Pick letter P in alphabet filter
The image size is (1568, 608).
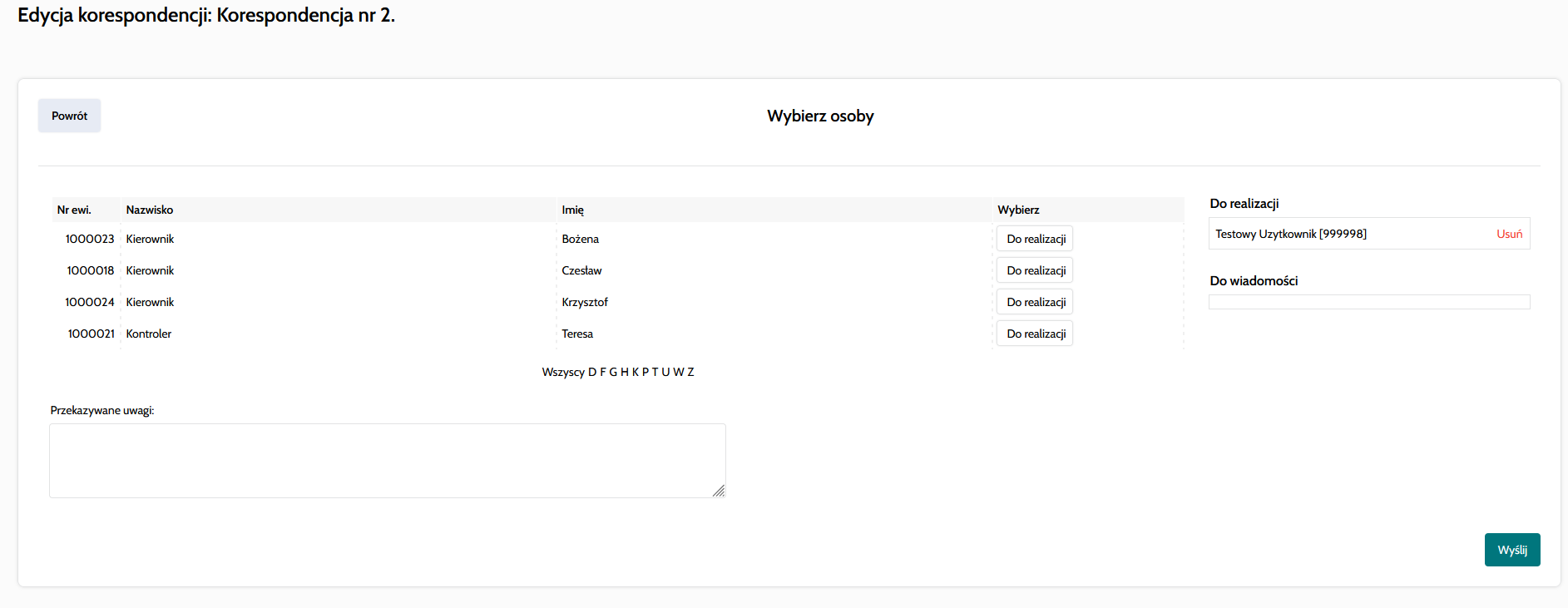tap(646, 372)
